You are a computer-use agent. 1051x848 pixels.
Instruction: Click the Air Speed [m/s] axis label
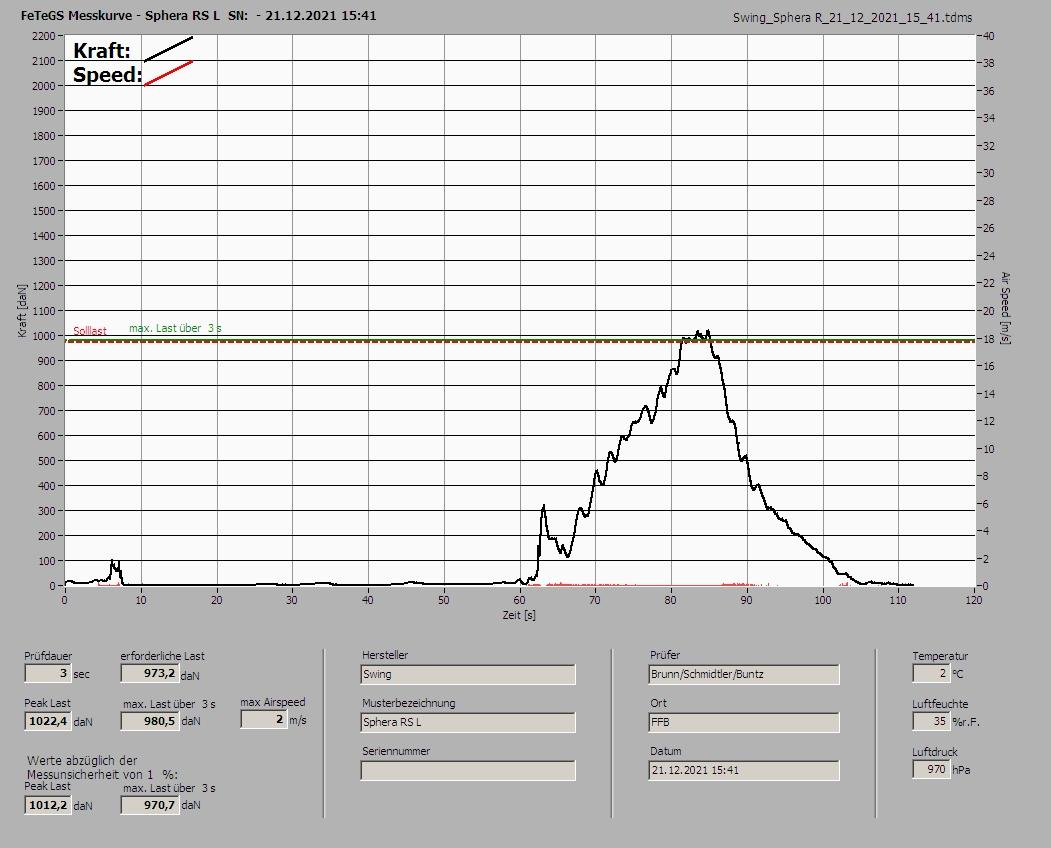pos(1005,308)
